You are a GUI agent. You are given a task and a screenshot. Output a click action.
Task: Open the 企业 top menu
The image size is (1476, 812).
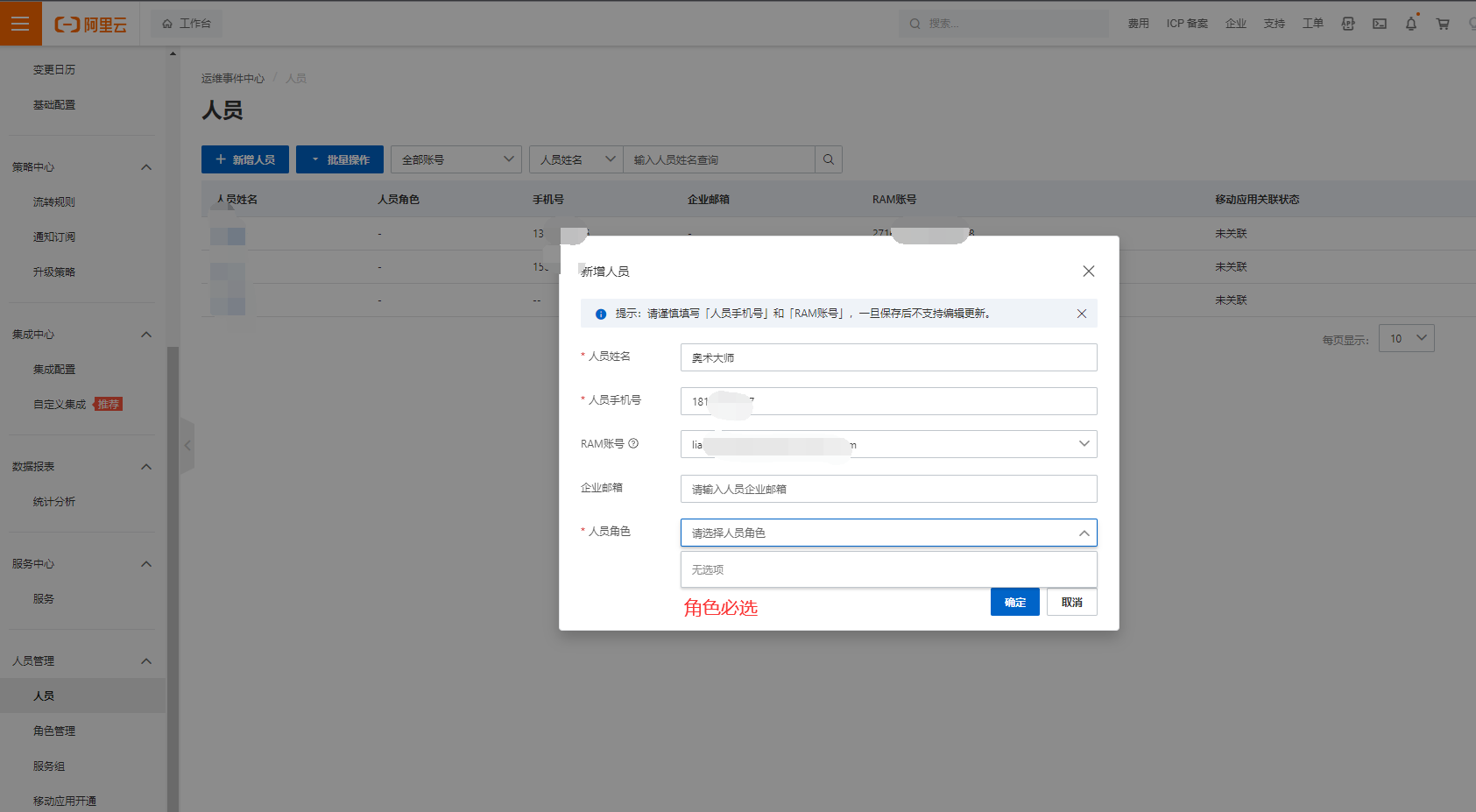coord(1236,24)
